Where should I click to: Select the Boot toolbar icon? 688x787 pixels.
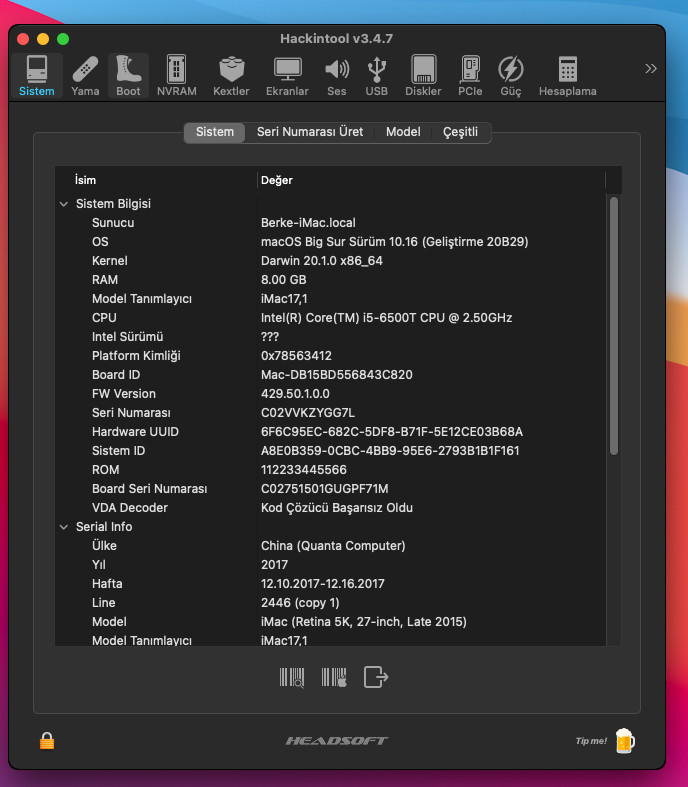tap(128, 76)
